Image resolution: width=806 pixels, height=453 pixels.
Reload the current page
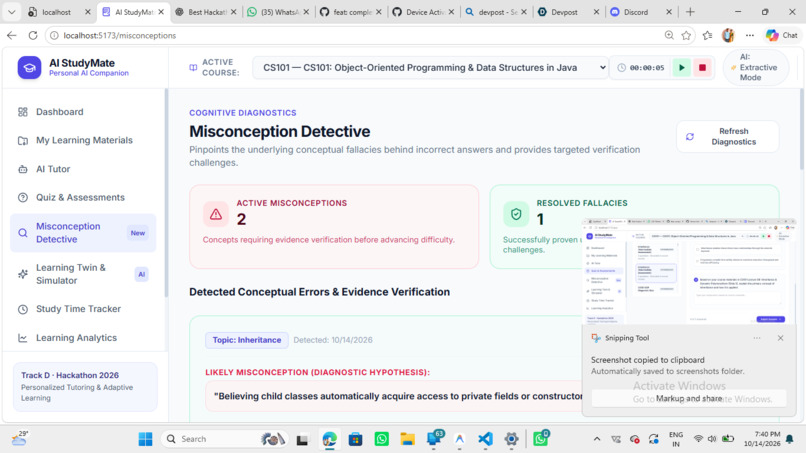click(33, 35)
